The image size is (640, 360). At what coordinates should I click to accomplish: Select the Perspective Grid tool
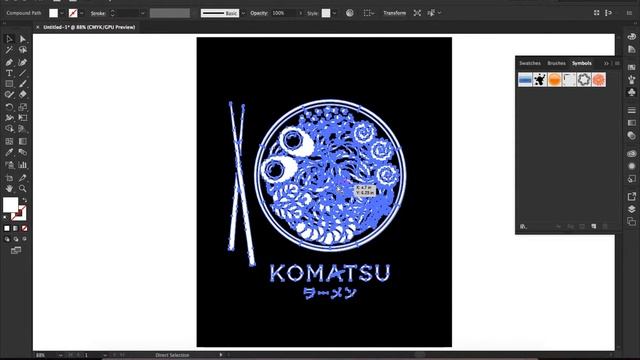click(22, 129)
